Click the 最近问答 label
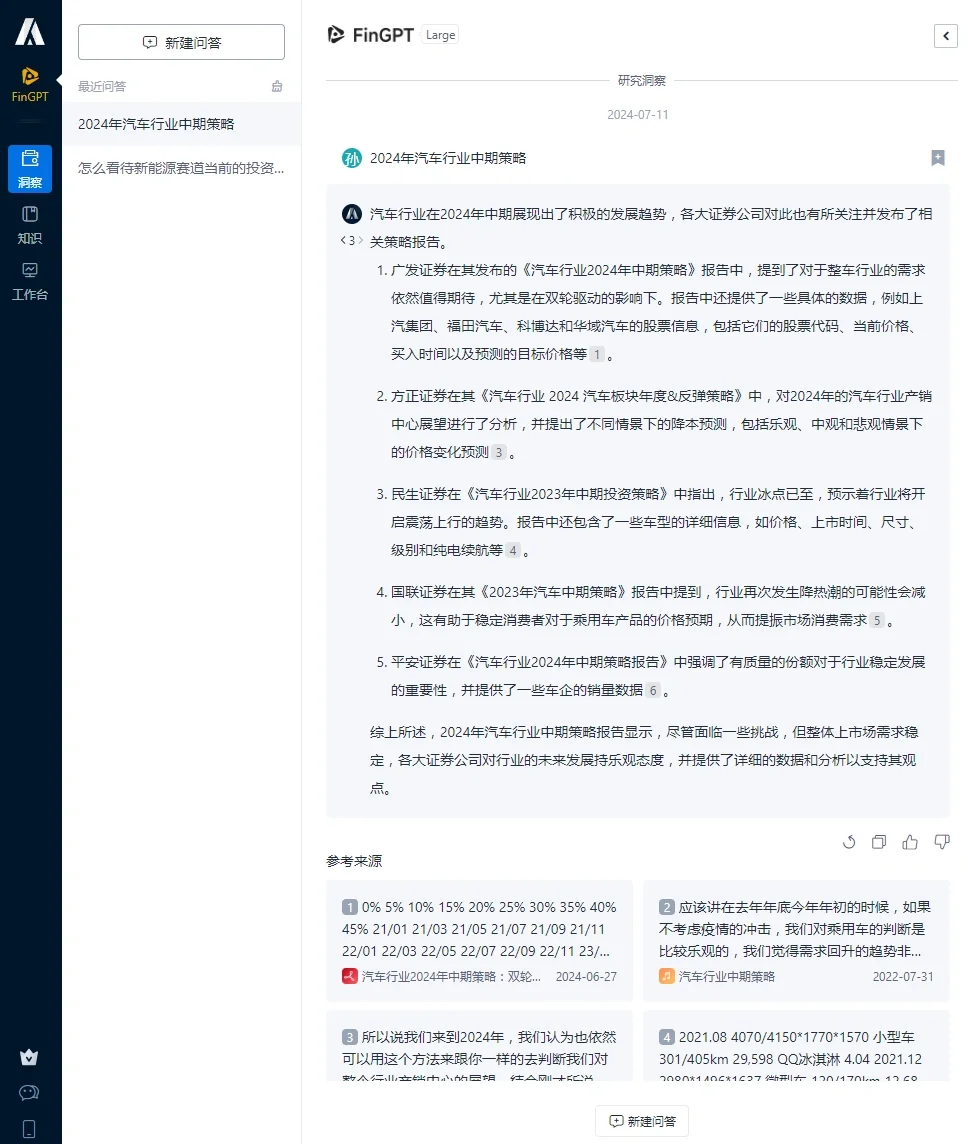 coord(102,86)
